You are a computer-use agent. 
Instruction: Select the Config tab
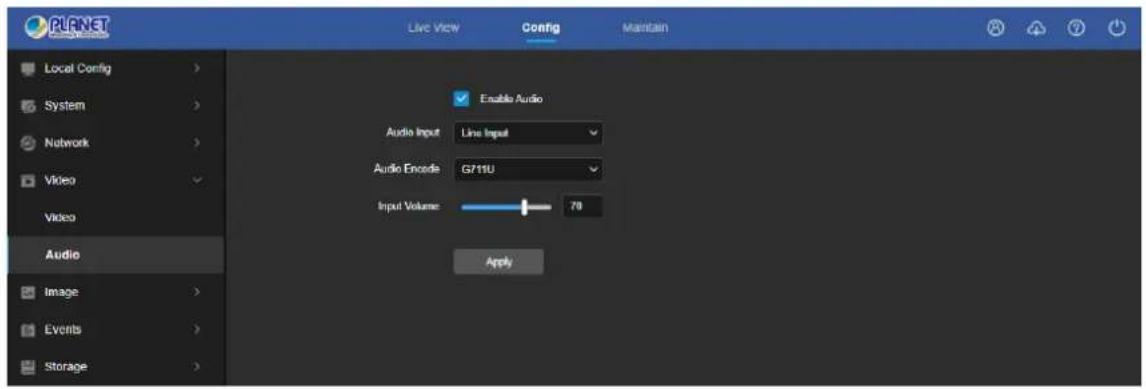pos(541,28)
